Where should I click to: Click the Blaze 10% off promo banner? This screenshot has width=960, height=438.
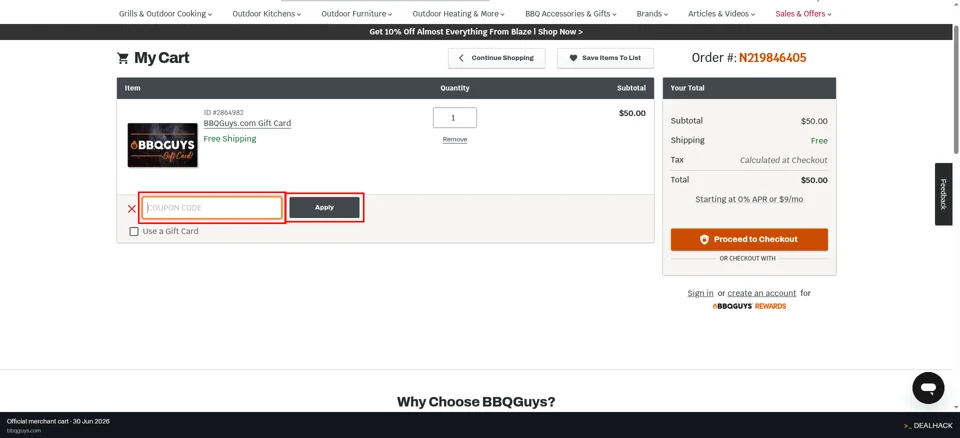click(476, 32)
